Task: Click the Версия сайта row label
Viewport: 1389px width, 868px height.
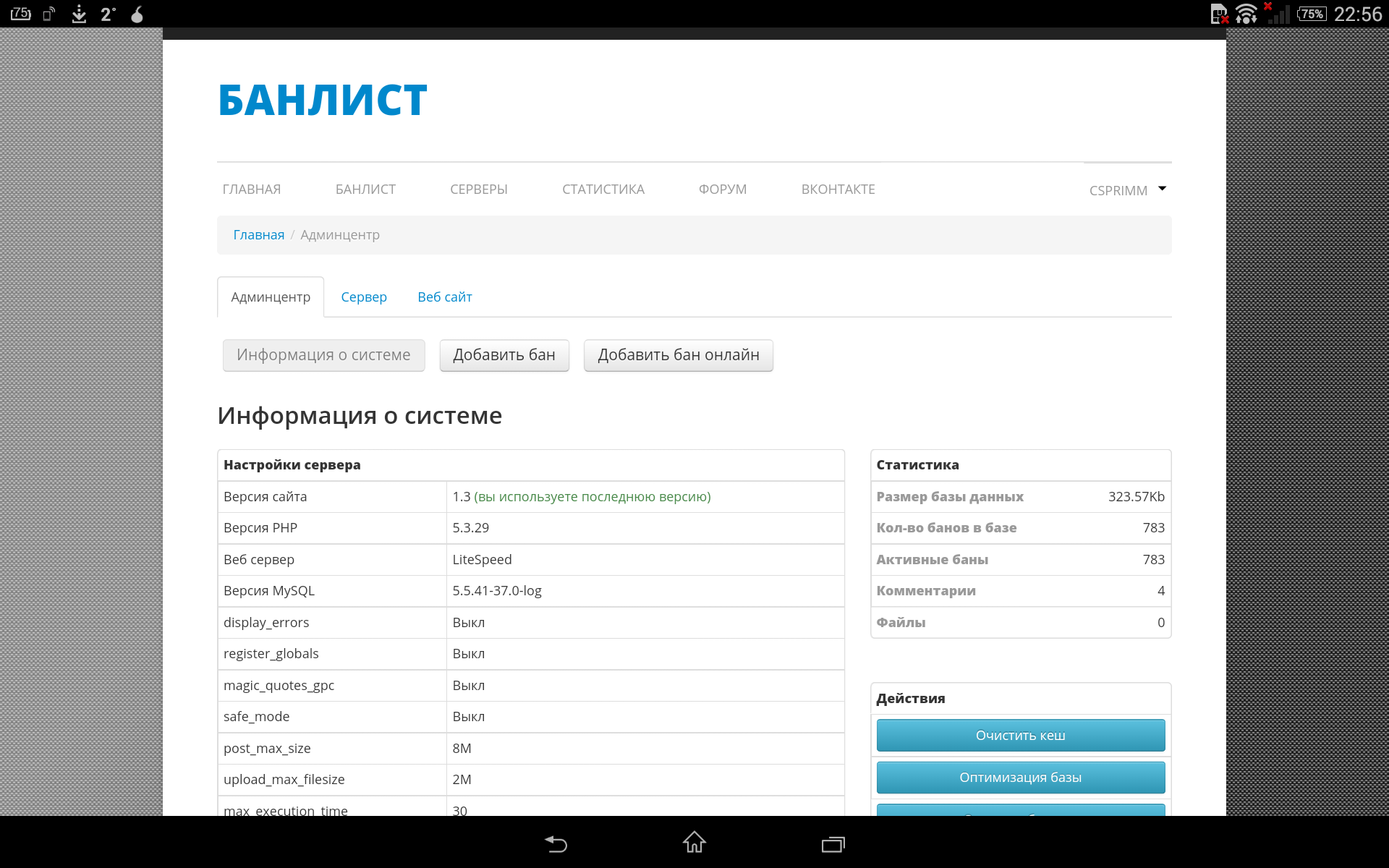Action: 266,497
